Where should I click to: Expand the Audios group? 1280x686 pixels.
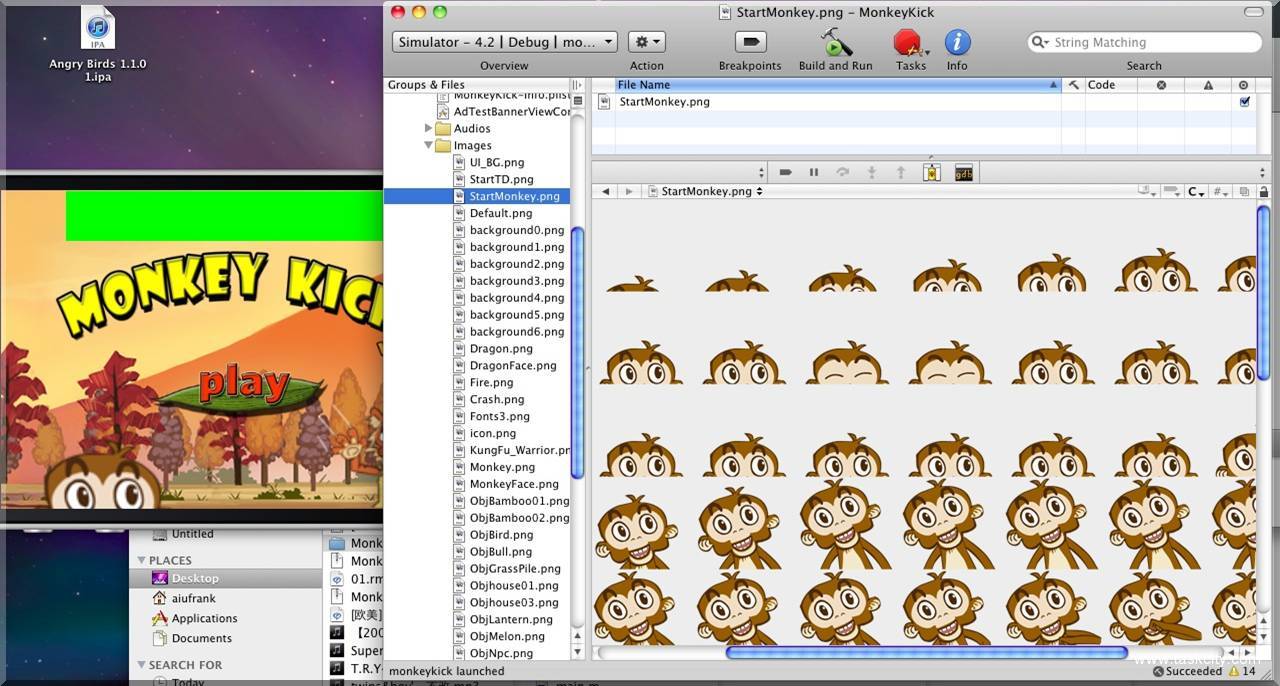(428, 128)
